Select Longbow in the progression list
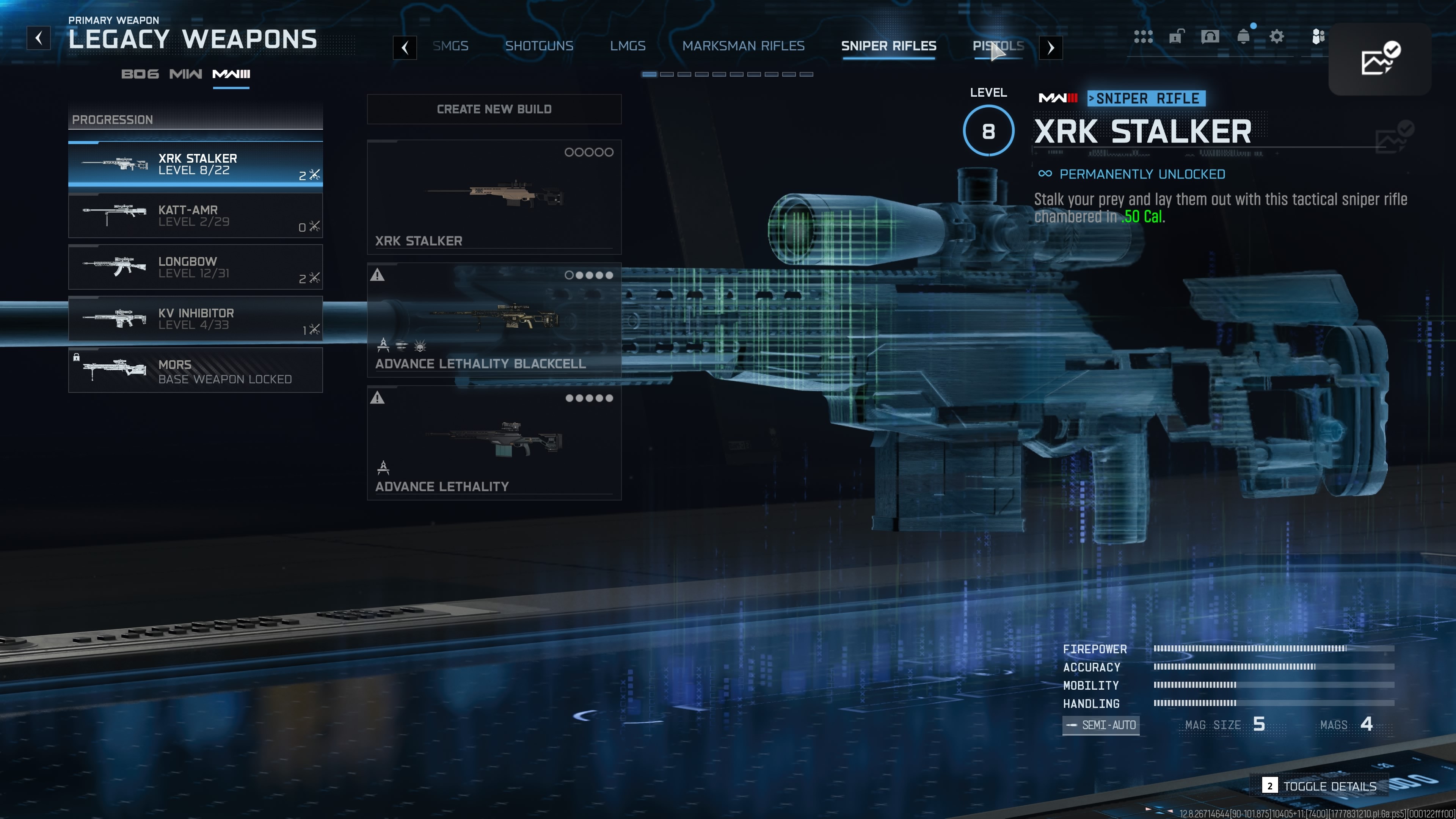Screen dimensions: 1456x819 (x=196, y=267)
